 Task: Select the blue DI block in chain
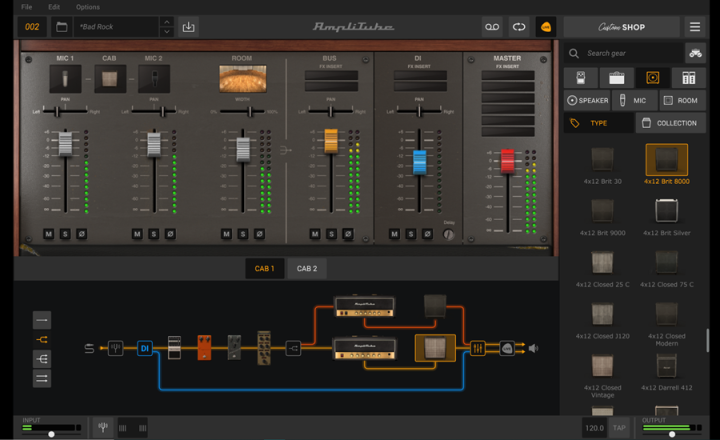[x=145, y=348]
